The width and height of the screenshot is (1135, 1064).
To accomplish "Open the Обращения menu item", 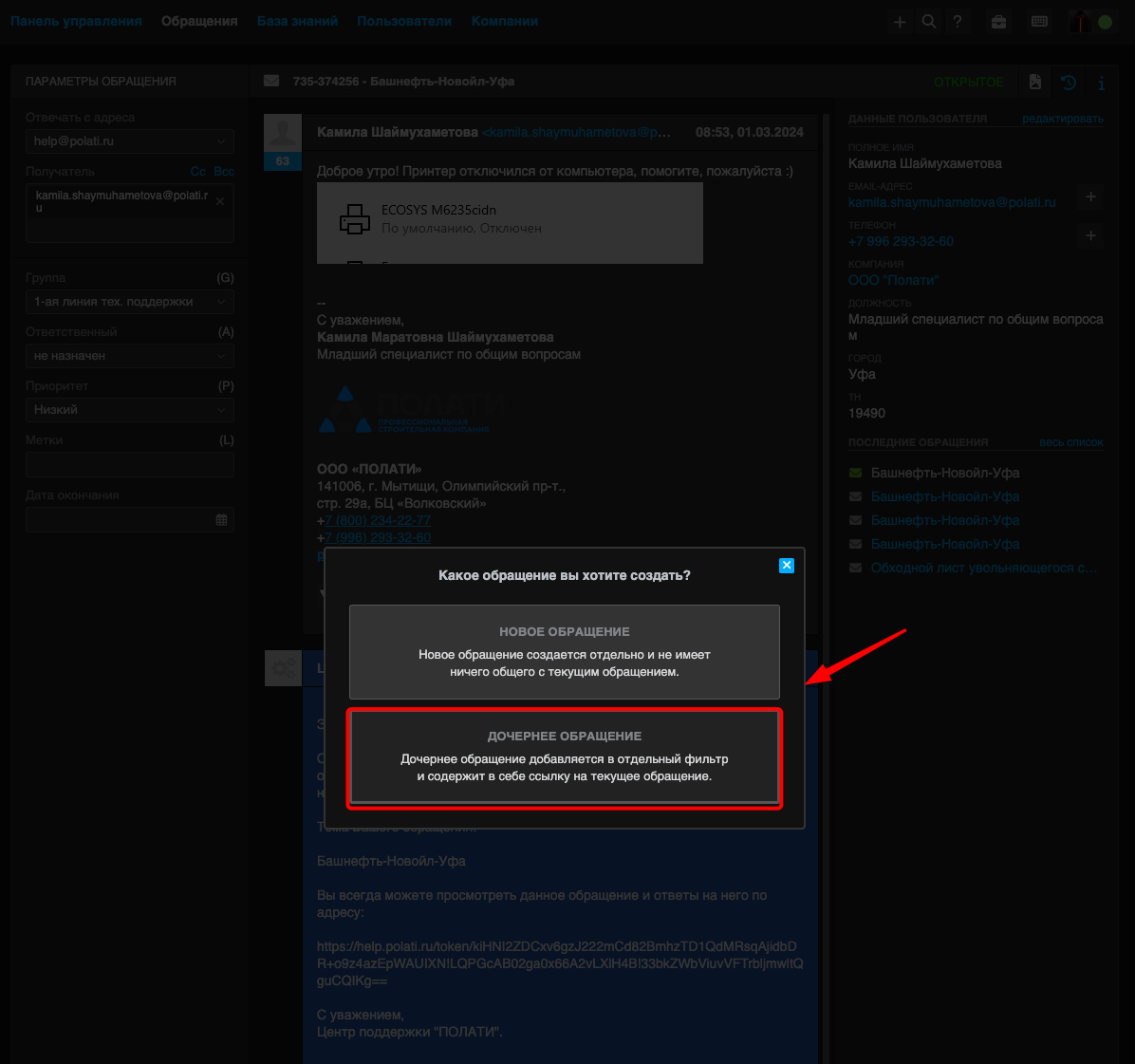I will point(199,21).
